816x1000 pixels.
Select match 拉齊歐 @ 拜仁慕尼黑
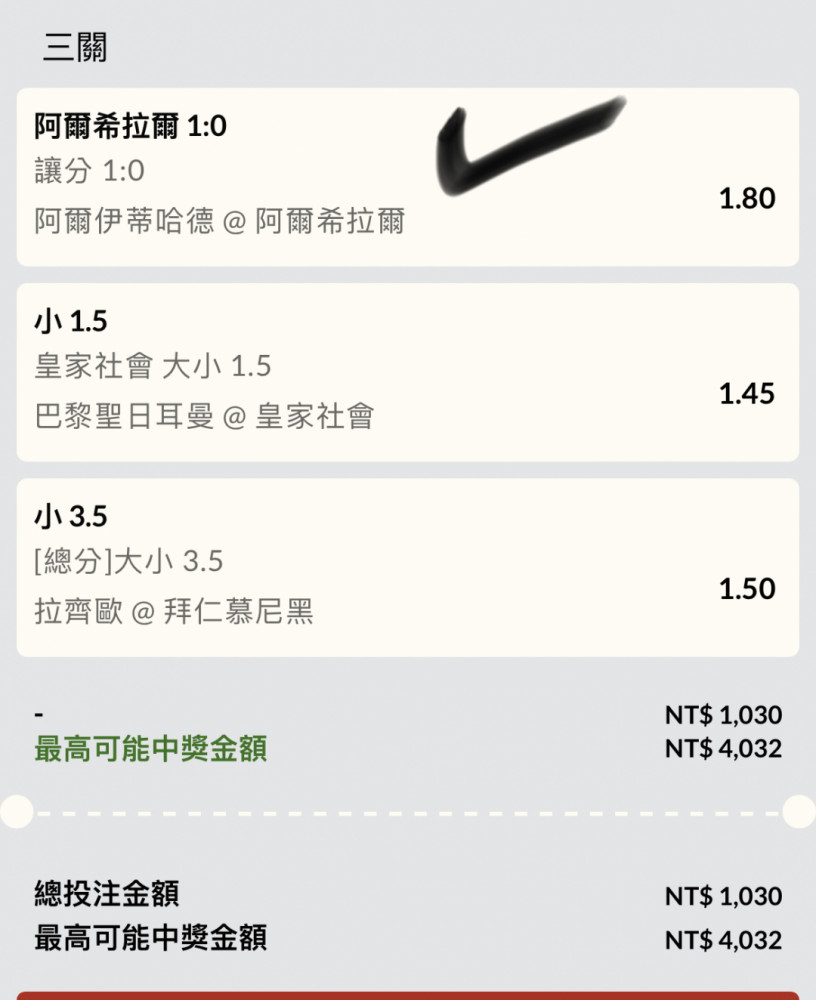click(174, 611)
